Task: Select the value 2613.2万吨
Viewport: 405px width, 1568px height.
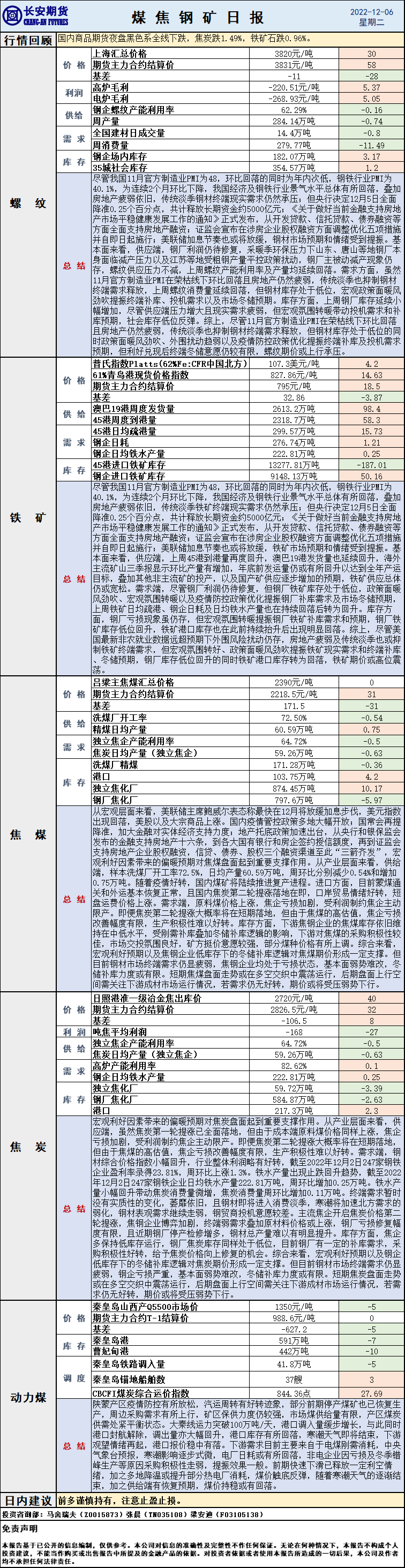Action: (294, 409)
